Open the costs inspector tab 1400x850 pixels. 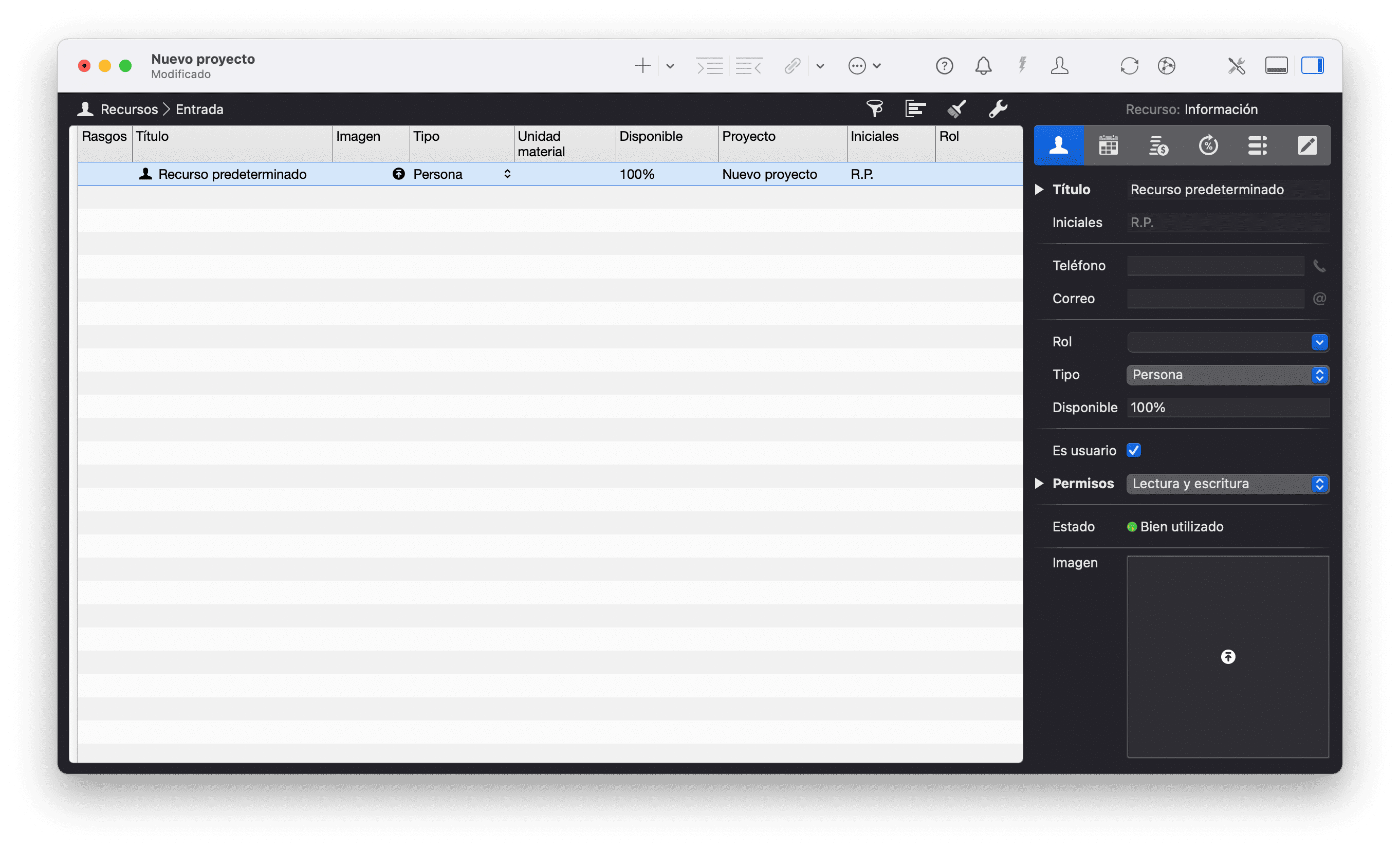[1158, 146]
